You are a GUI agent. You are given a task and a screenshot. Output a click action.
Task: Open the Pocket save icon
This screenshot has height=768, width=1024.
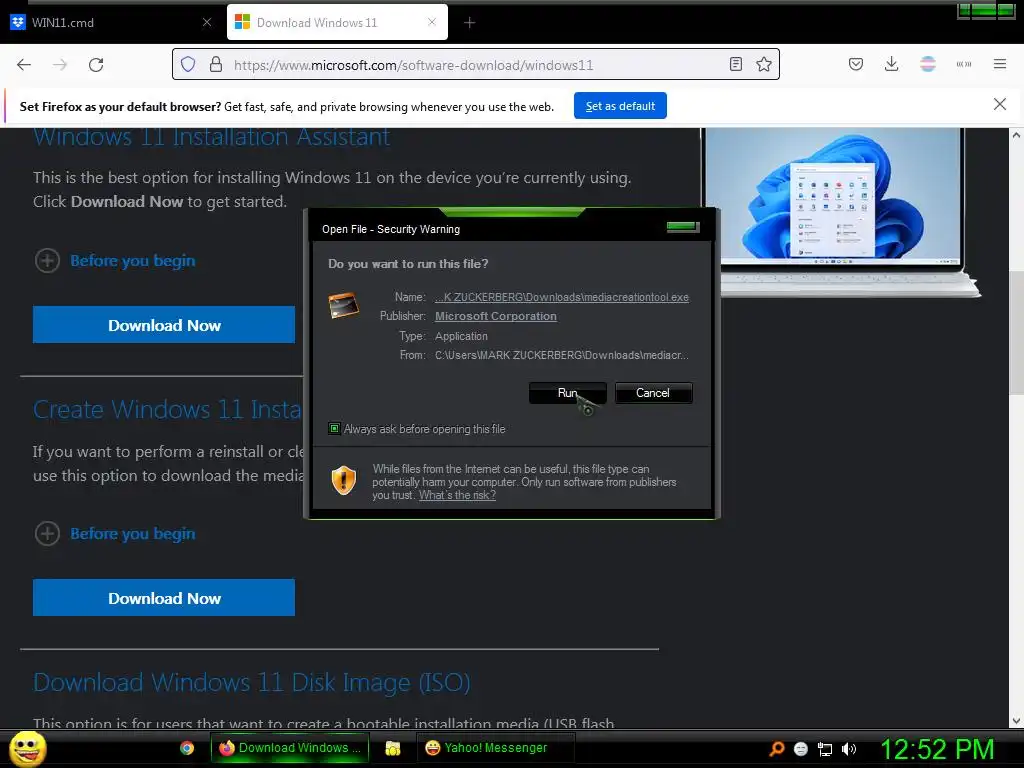856,64
